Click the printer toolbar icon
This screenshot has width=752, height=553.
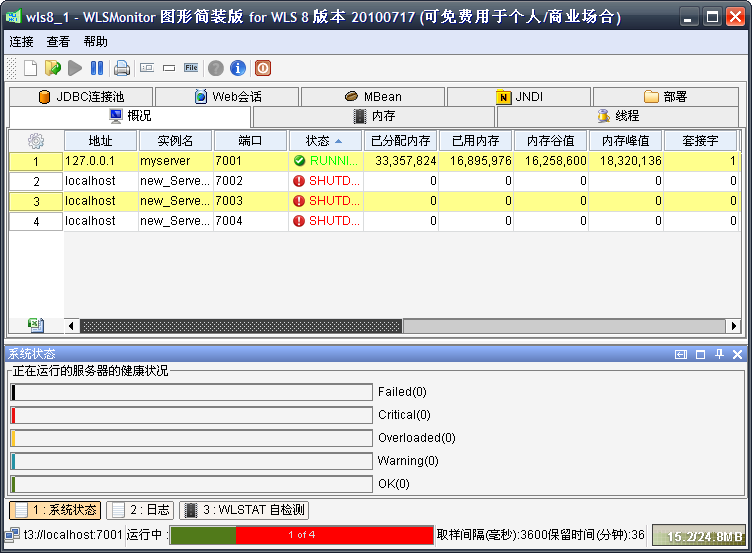coord(122,68)
